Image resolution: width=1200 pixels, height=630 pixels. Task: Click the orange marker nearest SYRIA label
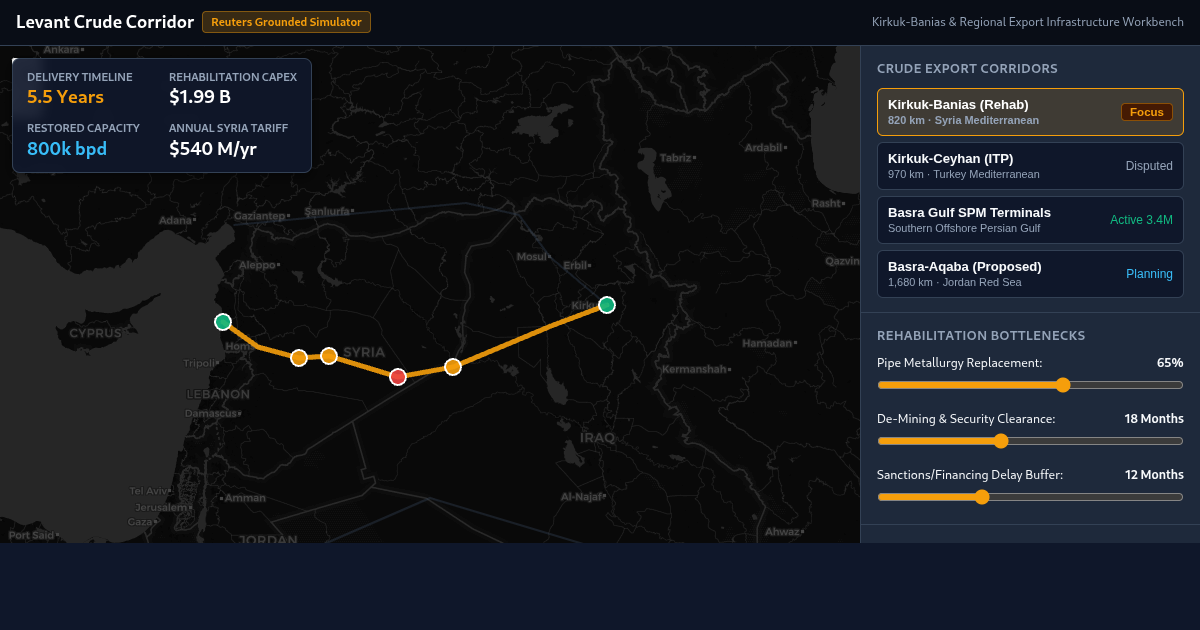pos(329,355)
